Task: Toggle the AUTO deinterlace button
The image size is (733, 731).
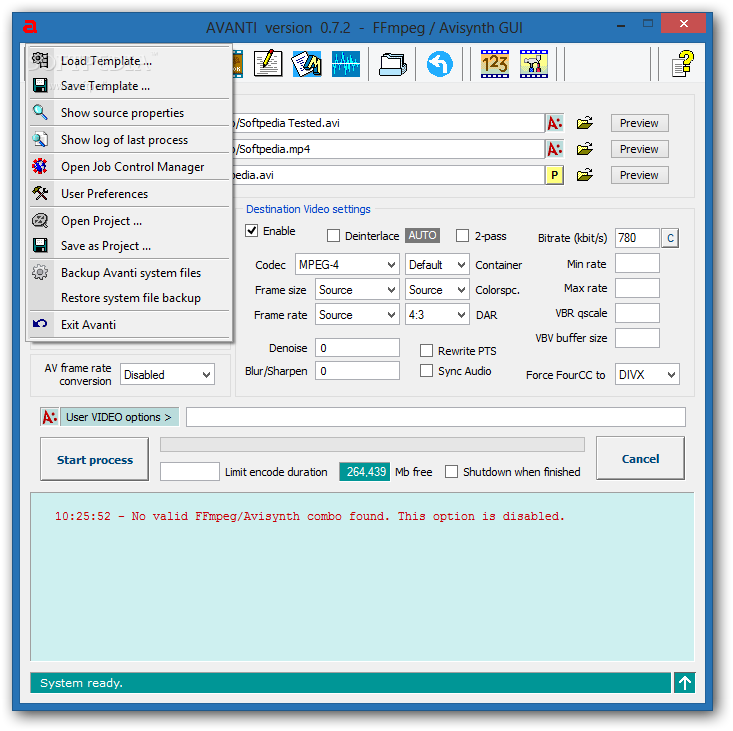Action: pos(422,236)
